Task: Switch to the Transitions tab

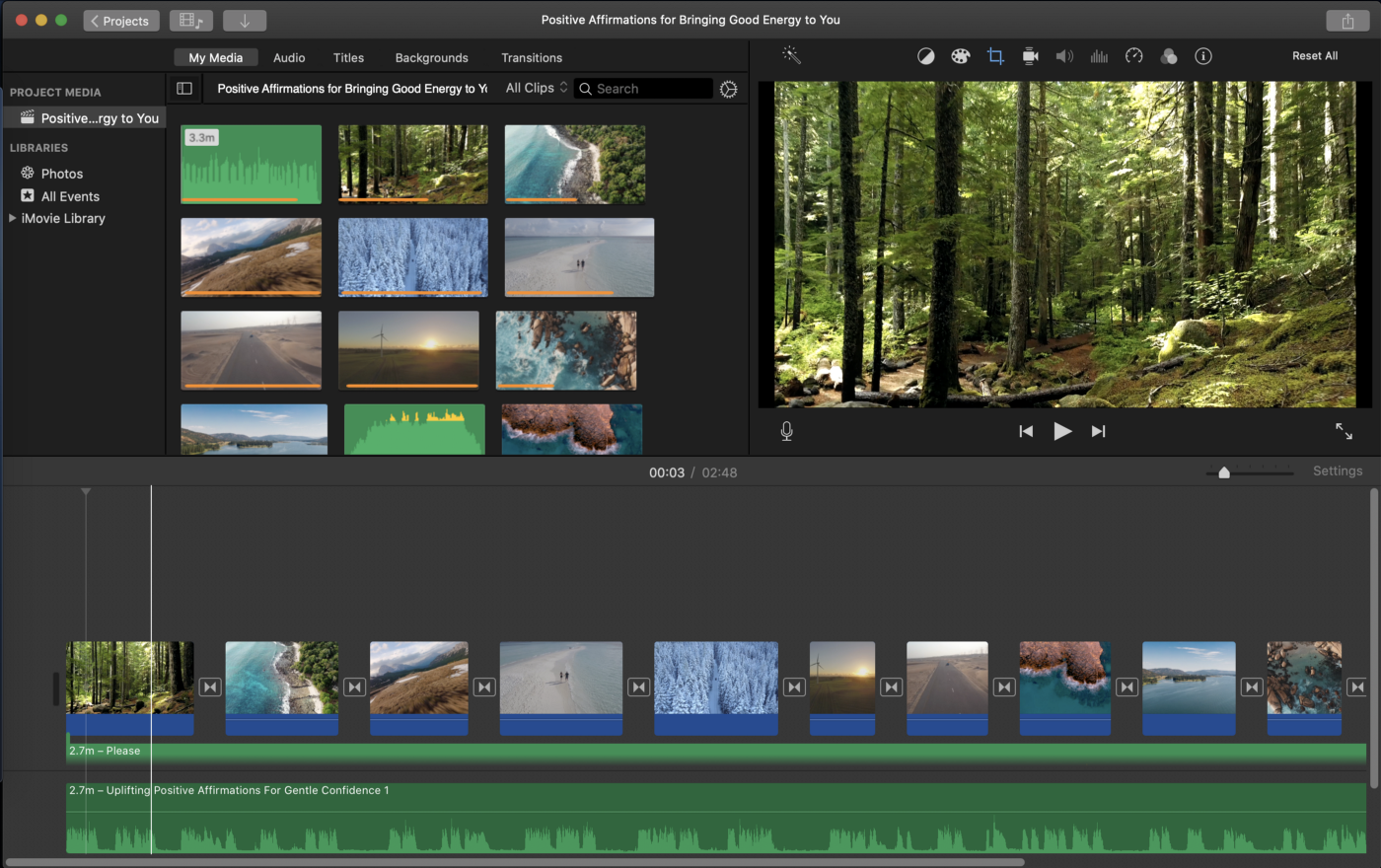Action: point(532,57)
